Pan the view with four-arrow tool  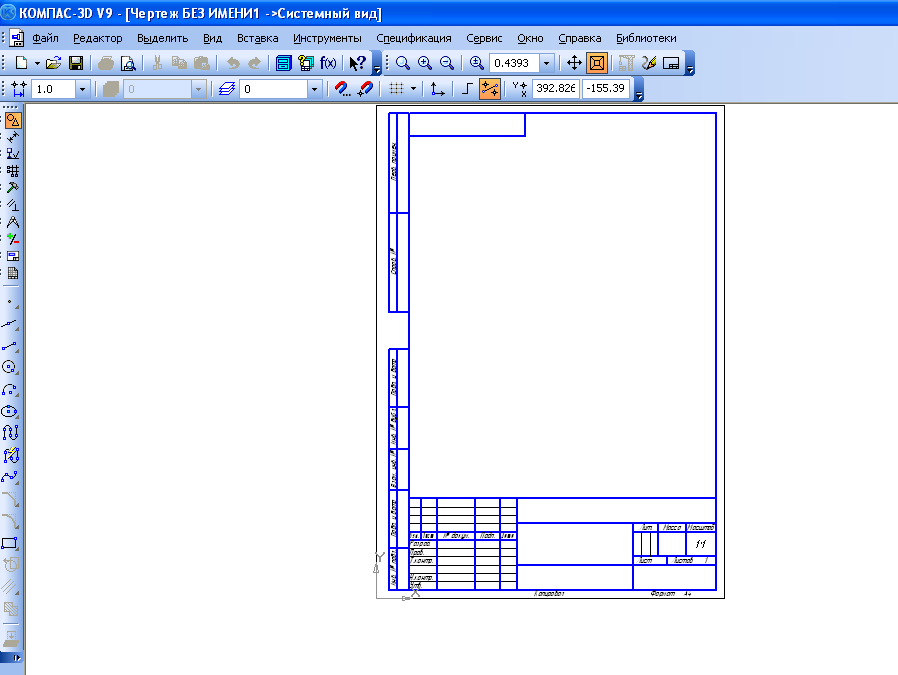click(574, 63)
